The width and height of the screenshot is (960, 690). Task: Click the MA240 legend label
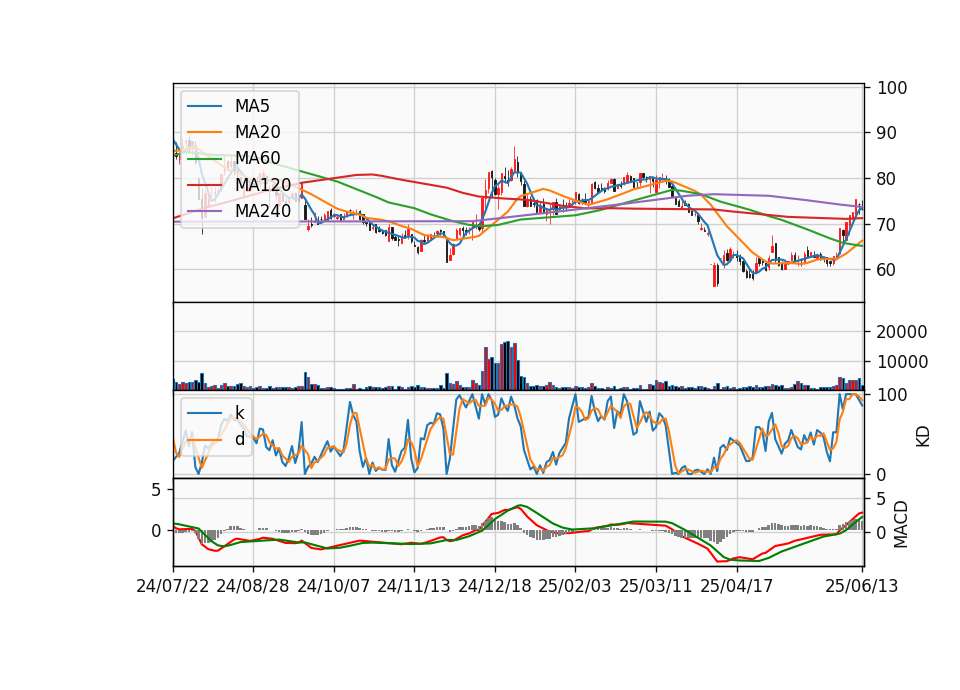tap(263, 211)
